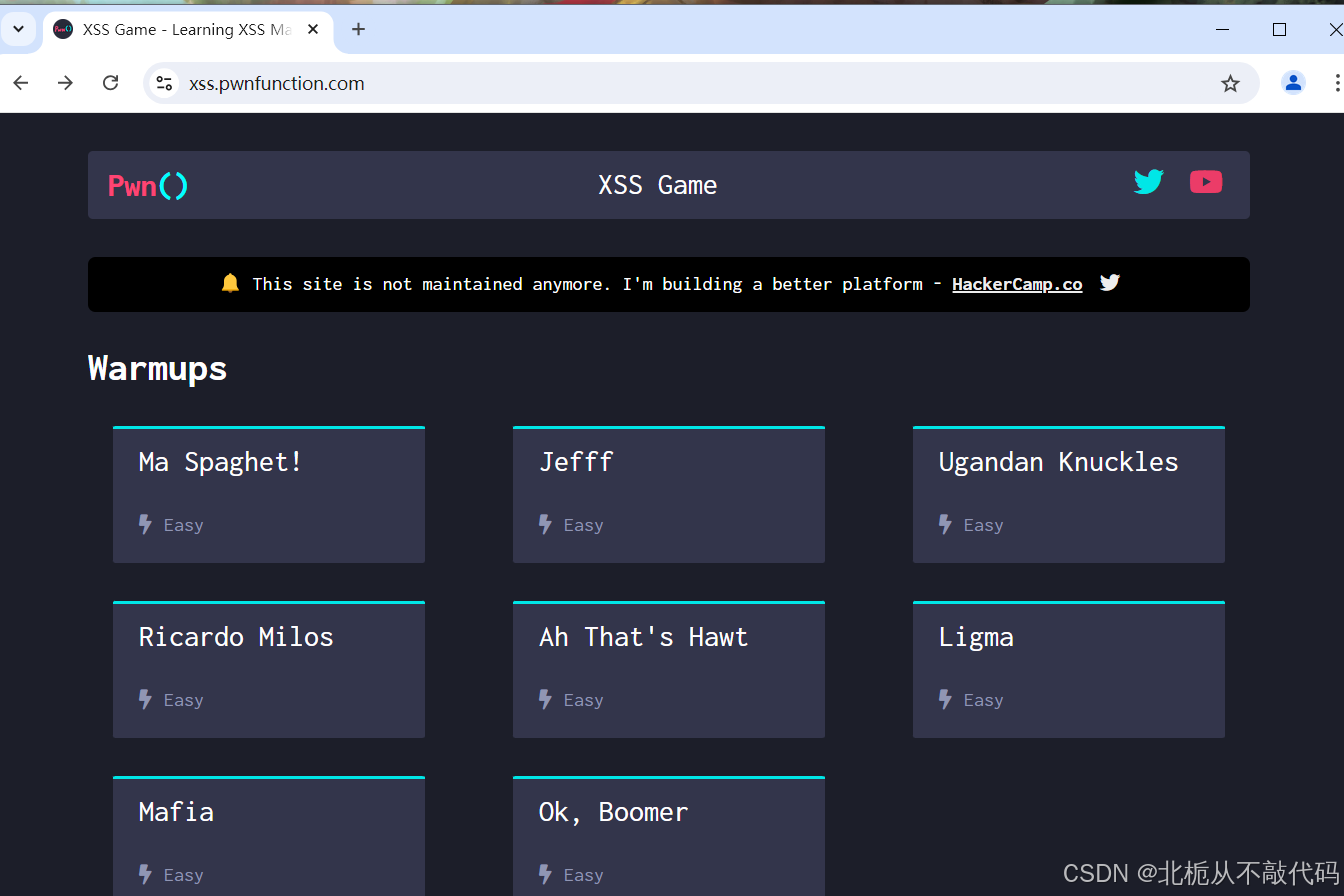The width and height of the screenshot is (1344, 896).
Task: Open the YouTube channel icon in the header
Action: click(x=1206, y=182)
